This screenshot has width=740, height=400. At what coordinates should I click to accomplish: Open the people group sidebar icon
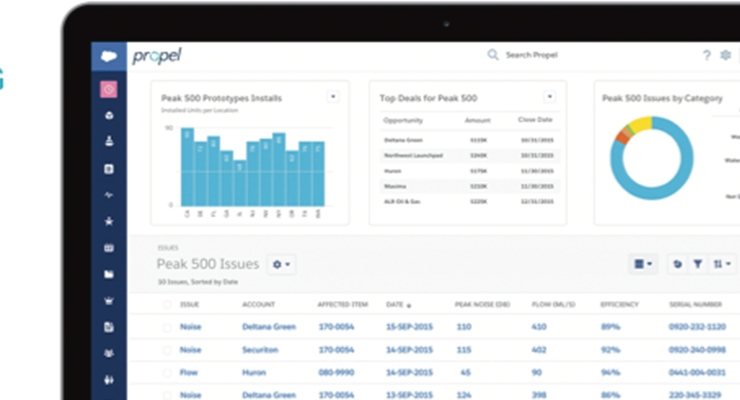(109, 353)
